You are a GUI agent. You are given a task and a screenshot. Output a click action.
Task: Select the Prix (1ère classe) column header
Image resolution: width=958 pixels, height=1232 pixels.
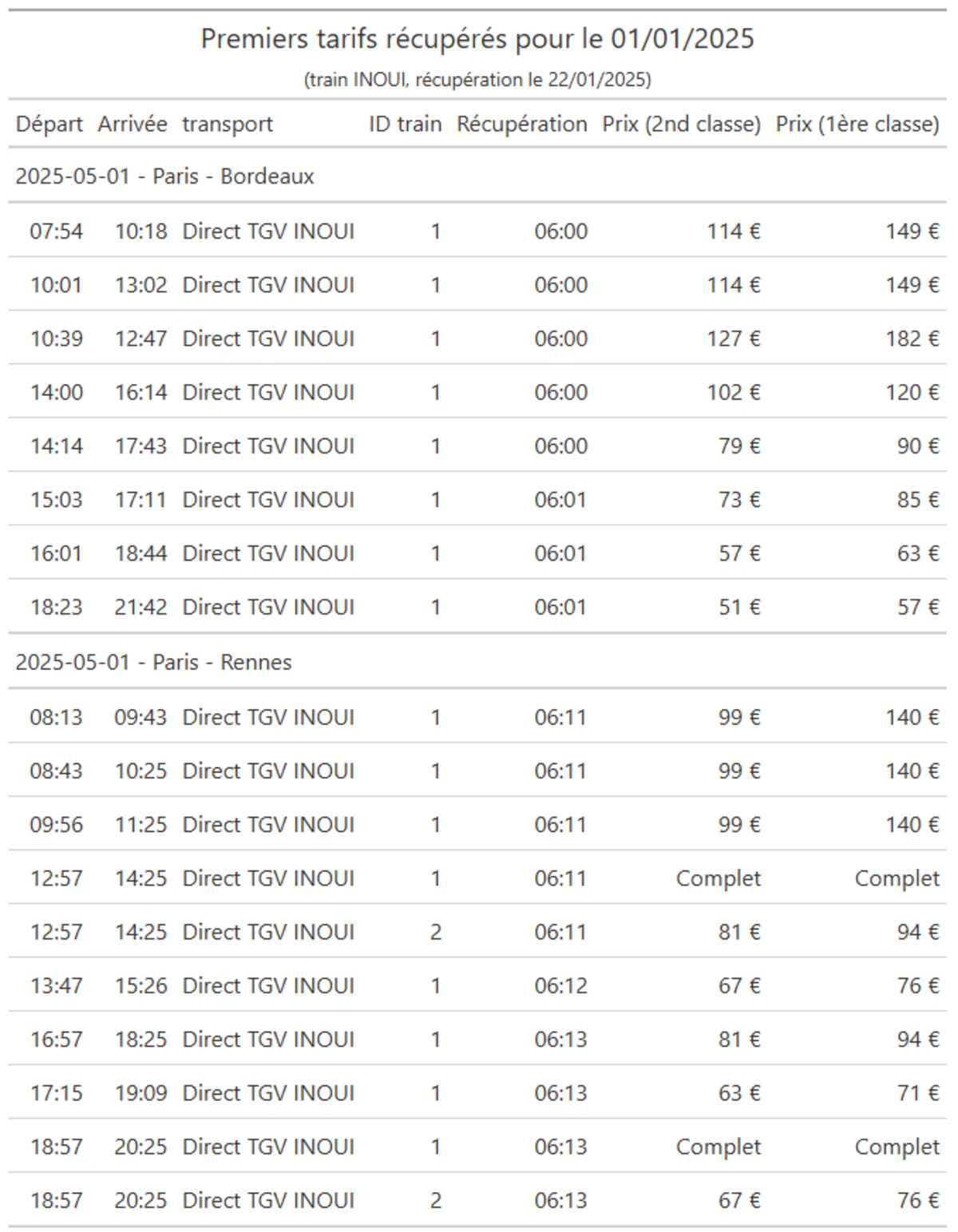(857, 124)
